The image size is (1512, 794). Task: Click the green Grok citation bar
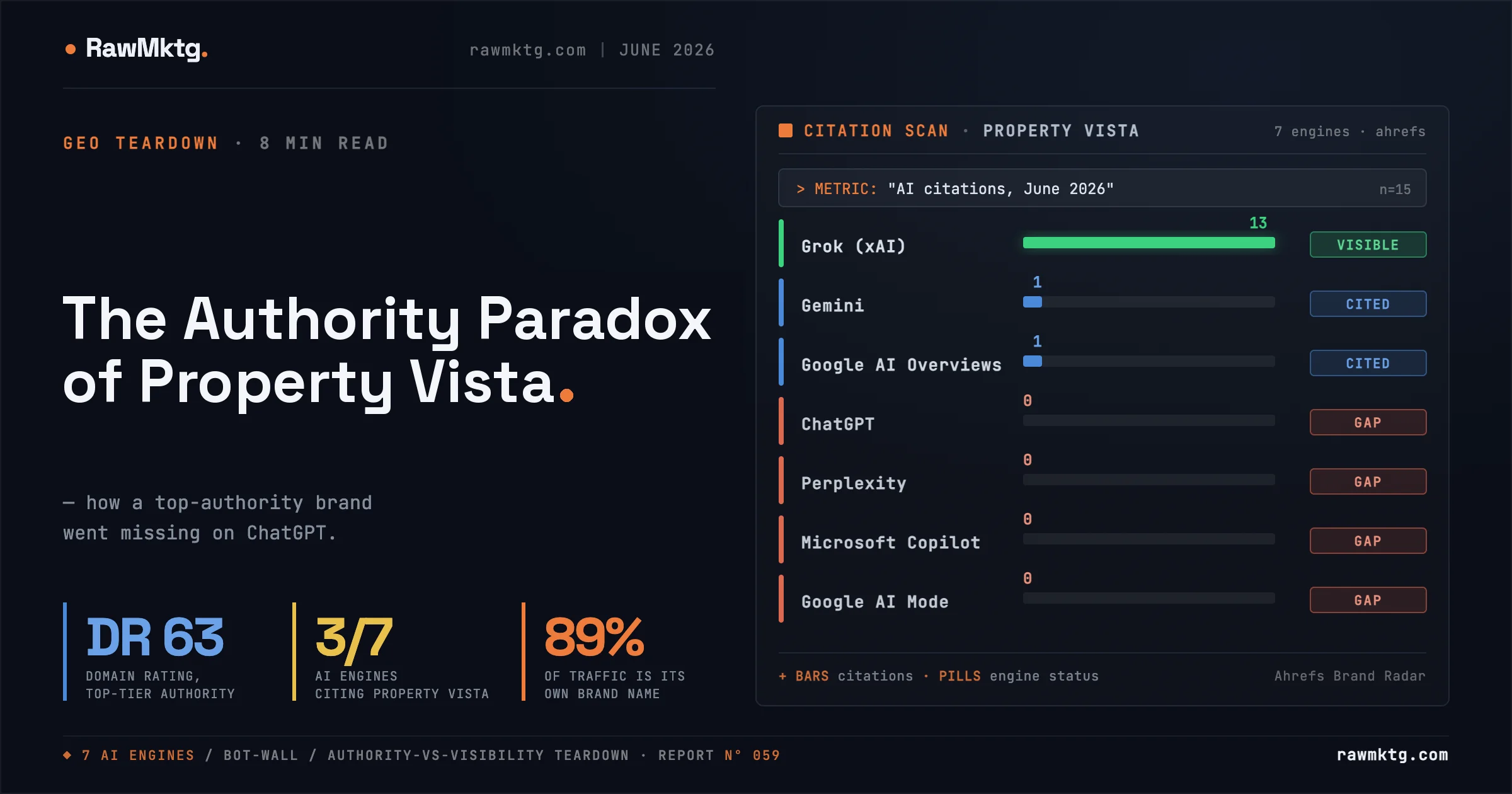[1148, 243]
